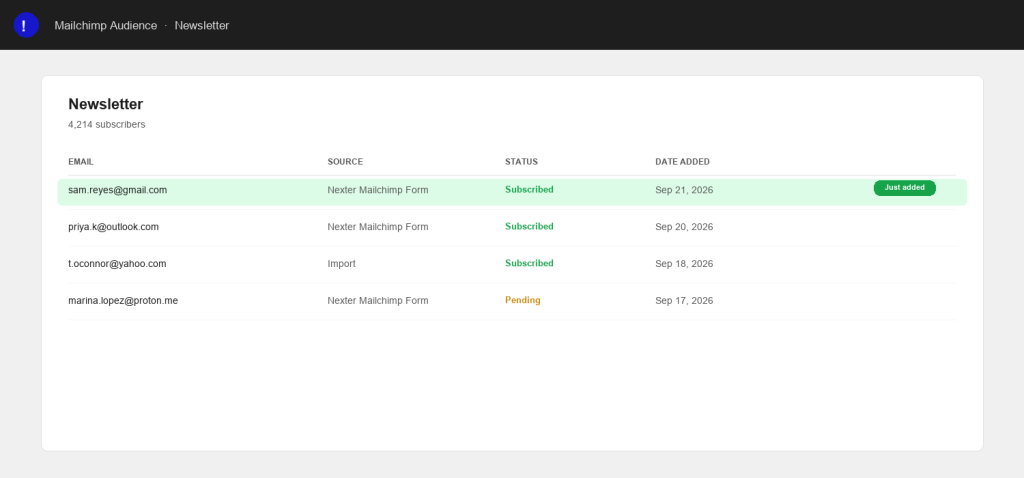Select email priya.k@outlook.com
Image resolution: width=1024 pixels, height=478 pixels.
pos(114,227)
